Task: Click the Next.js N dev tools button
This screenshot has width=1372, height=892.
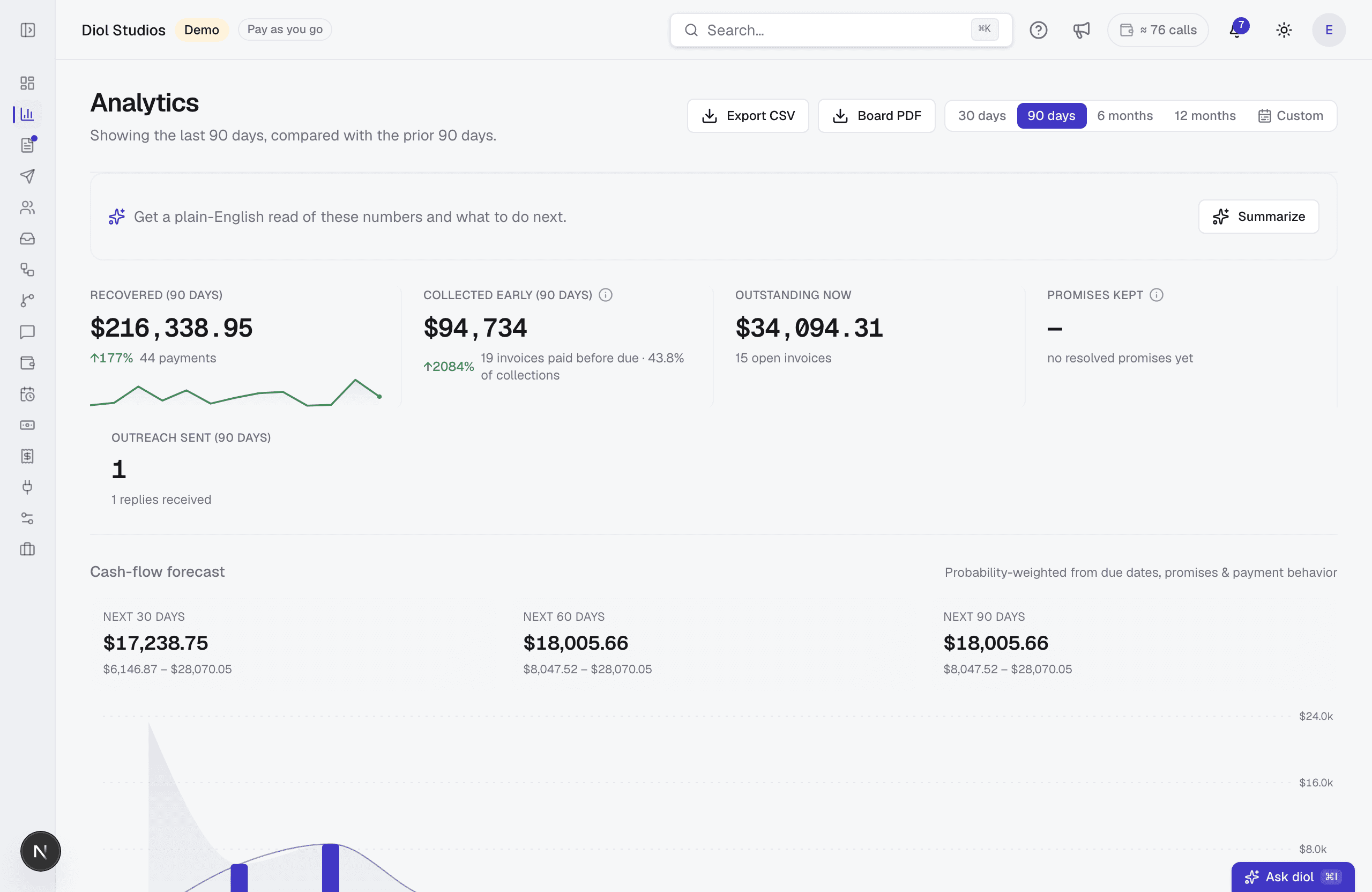Action: pos(40,851)
